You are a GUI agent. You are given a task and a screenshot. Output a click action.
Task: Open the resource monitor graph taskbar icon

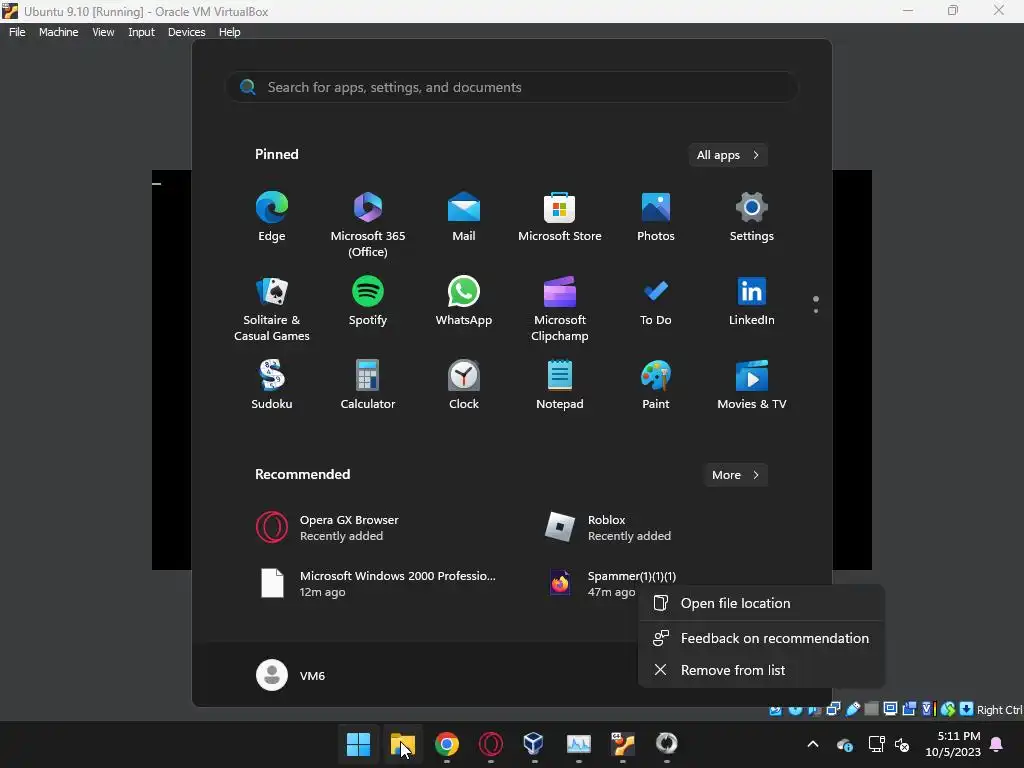[579, 744]
